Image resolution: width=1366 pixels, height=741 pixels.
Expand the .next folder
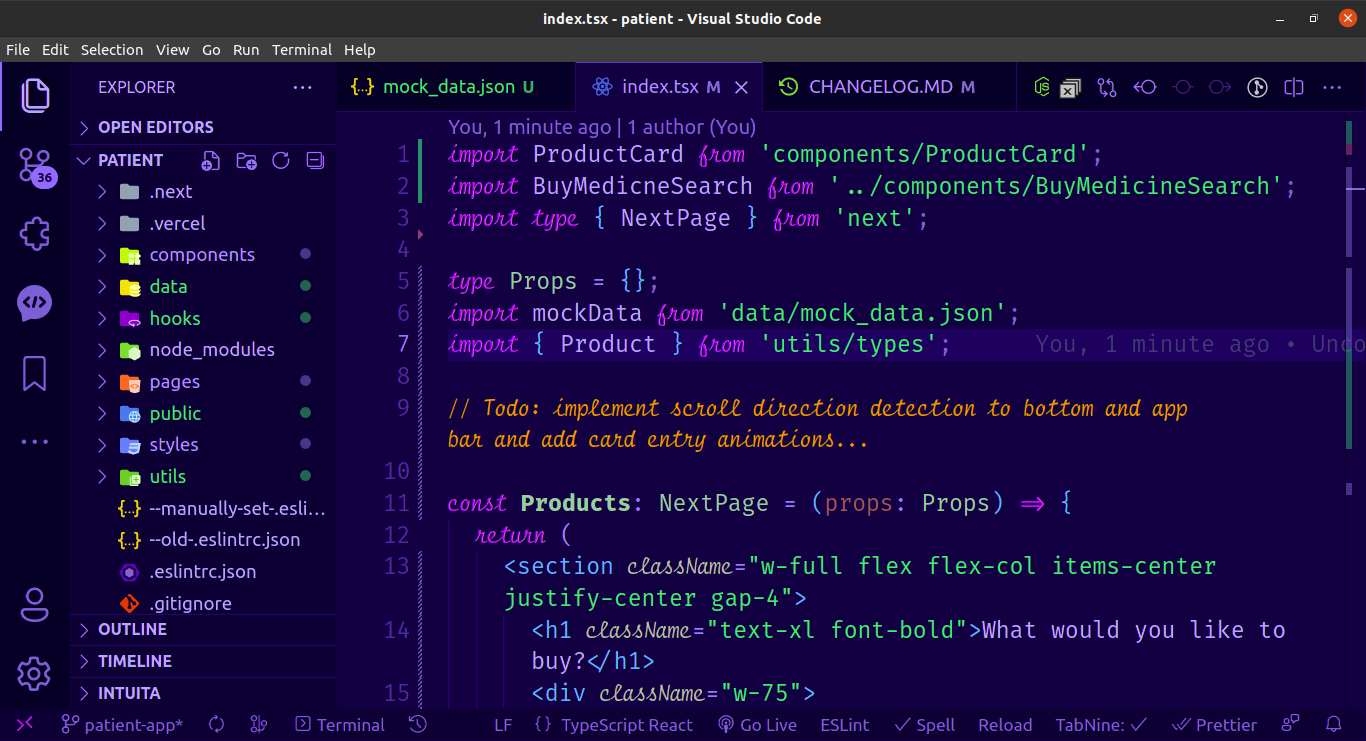tap(203, 192)
